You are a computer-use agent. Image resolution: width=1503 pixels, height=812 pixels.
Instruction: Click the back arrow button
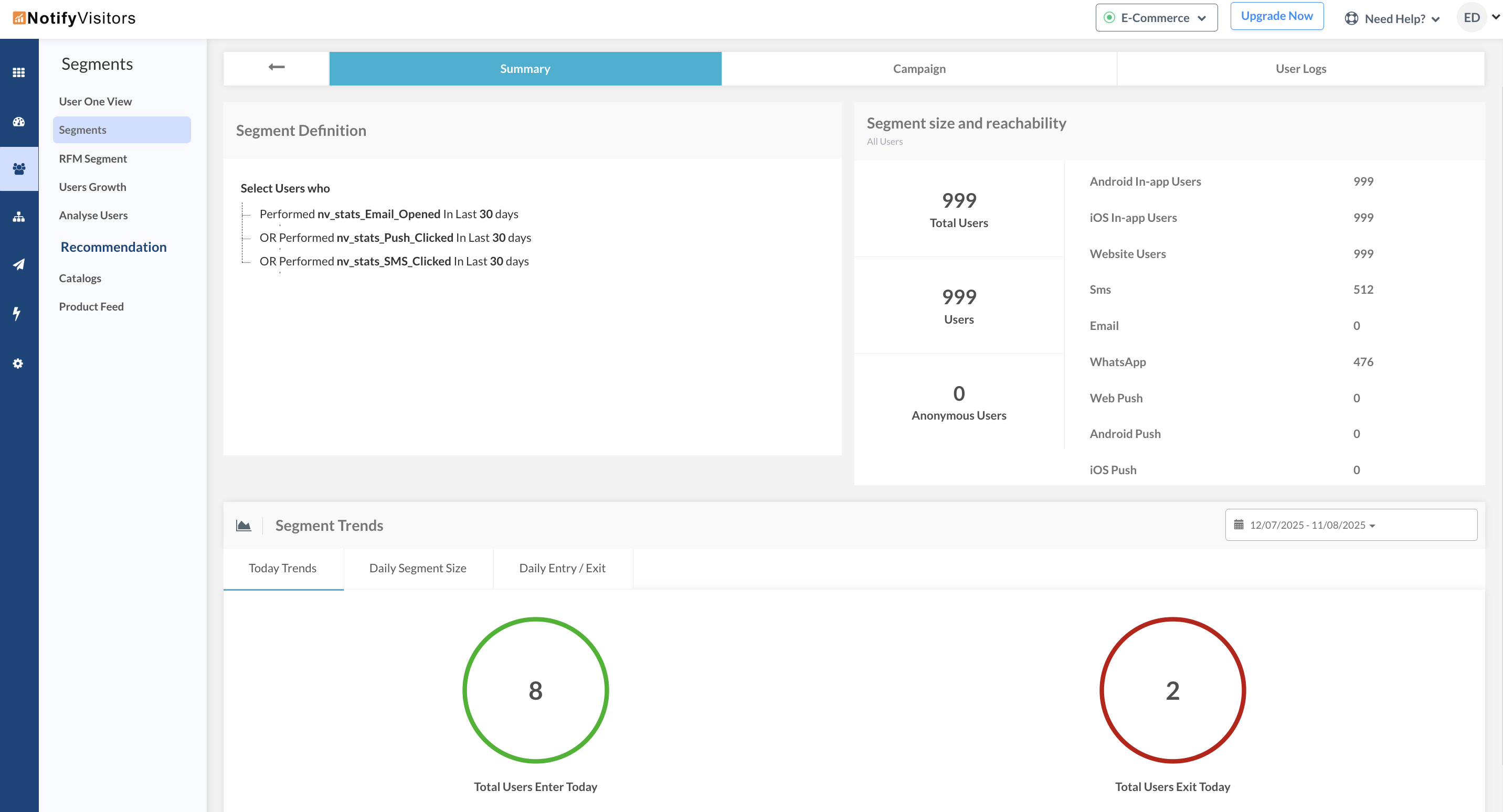point(276,67)
